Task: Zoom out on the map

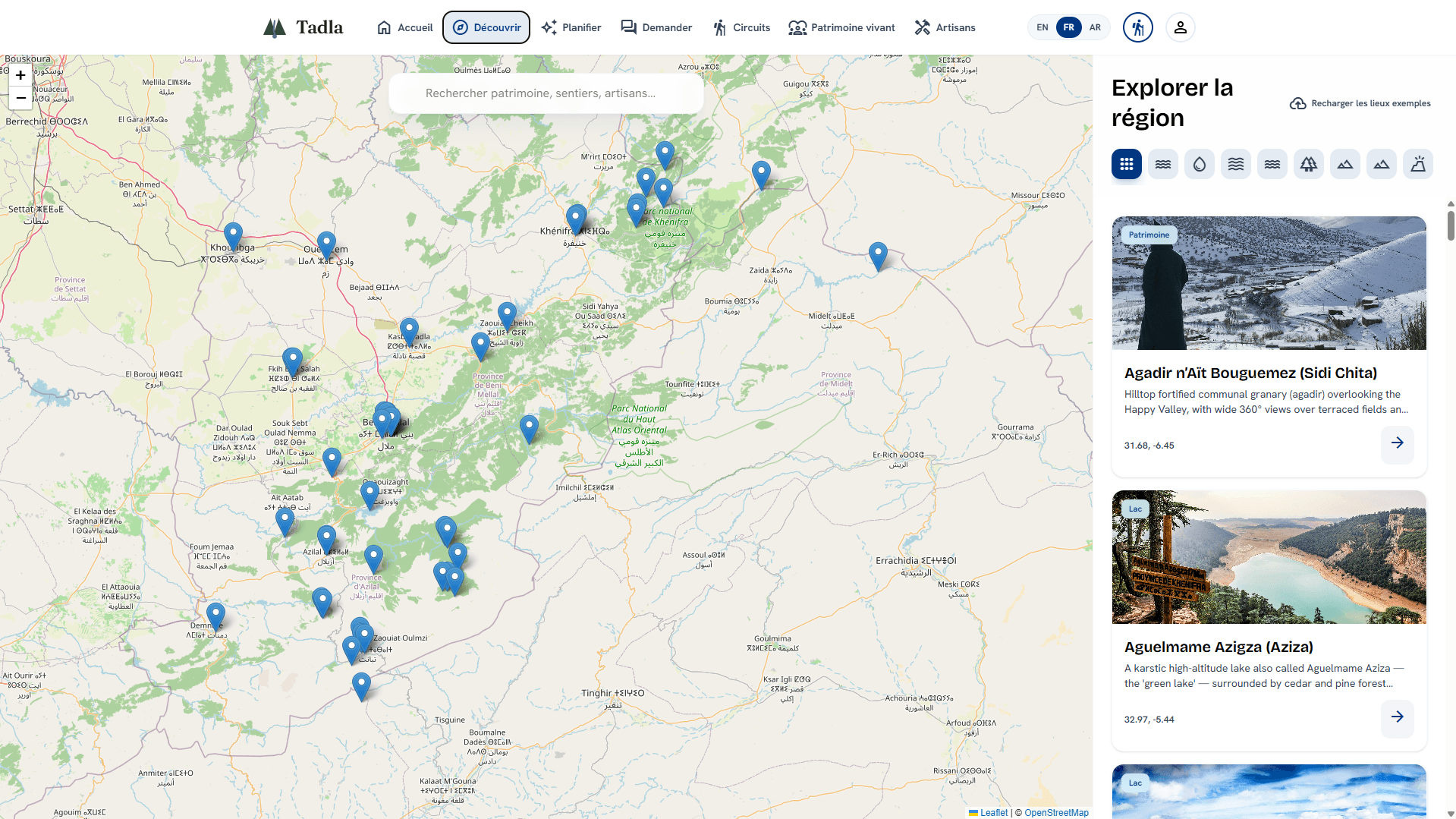Action: tap(20, 98)
